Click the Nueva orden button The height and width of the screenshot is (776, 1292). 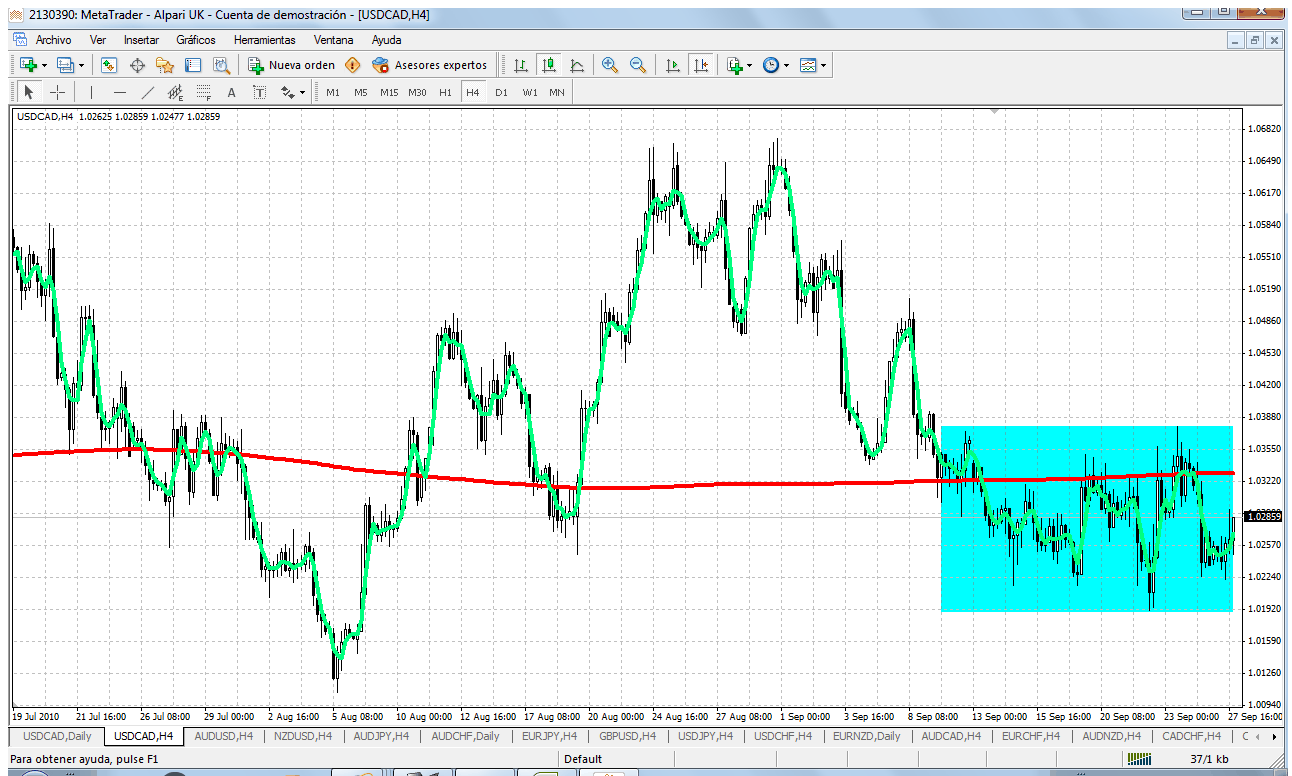pos(291,65)
